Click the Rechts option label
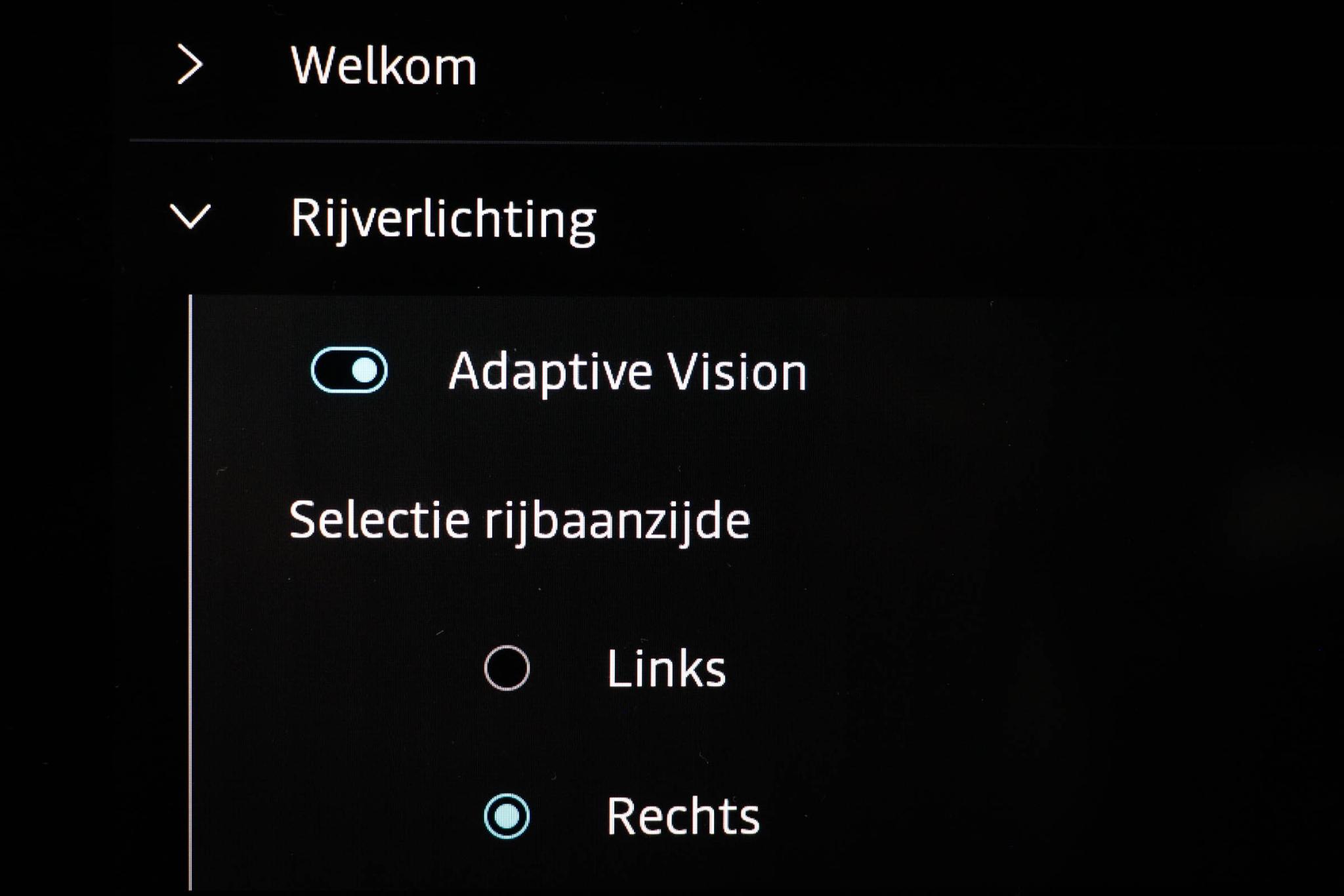This screenshot has width=1344, height=896. pos(682,817)
